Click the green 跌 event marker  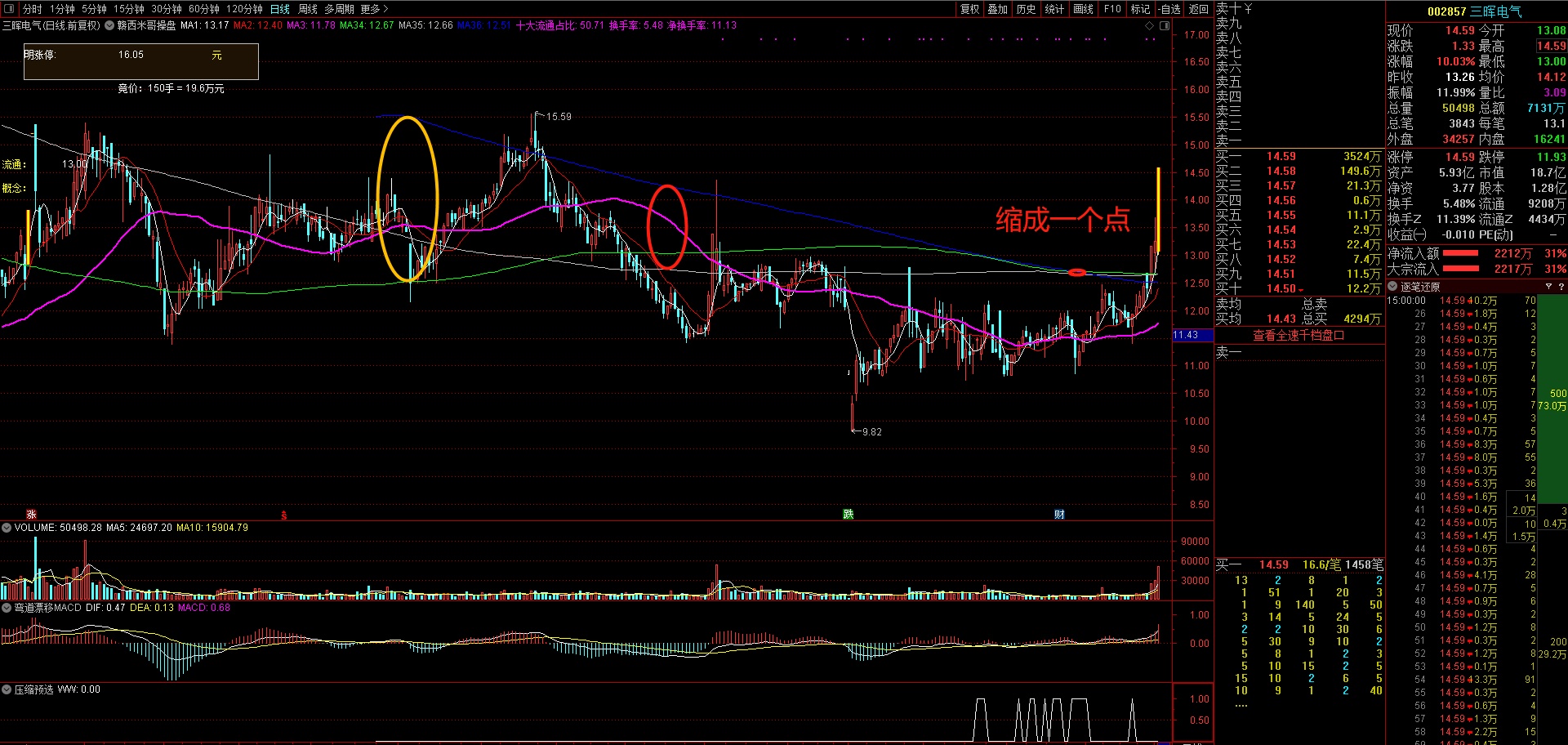tap(849, 514)
